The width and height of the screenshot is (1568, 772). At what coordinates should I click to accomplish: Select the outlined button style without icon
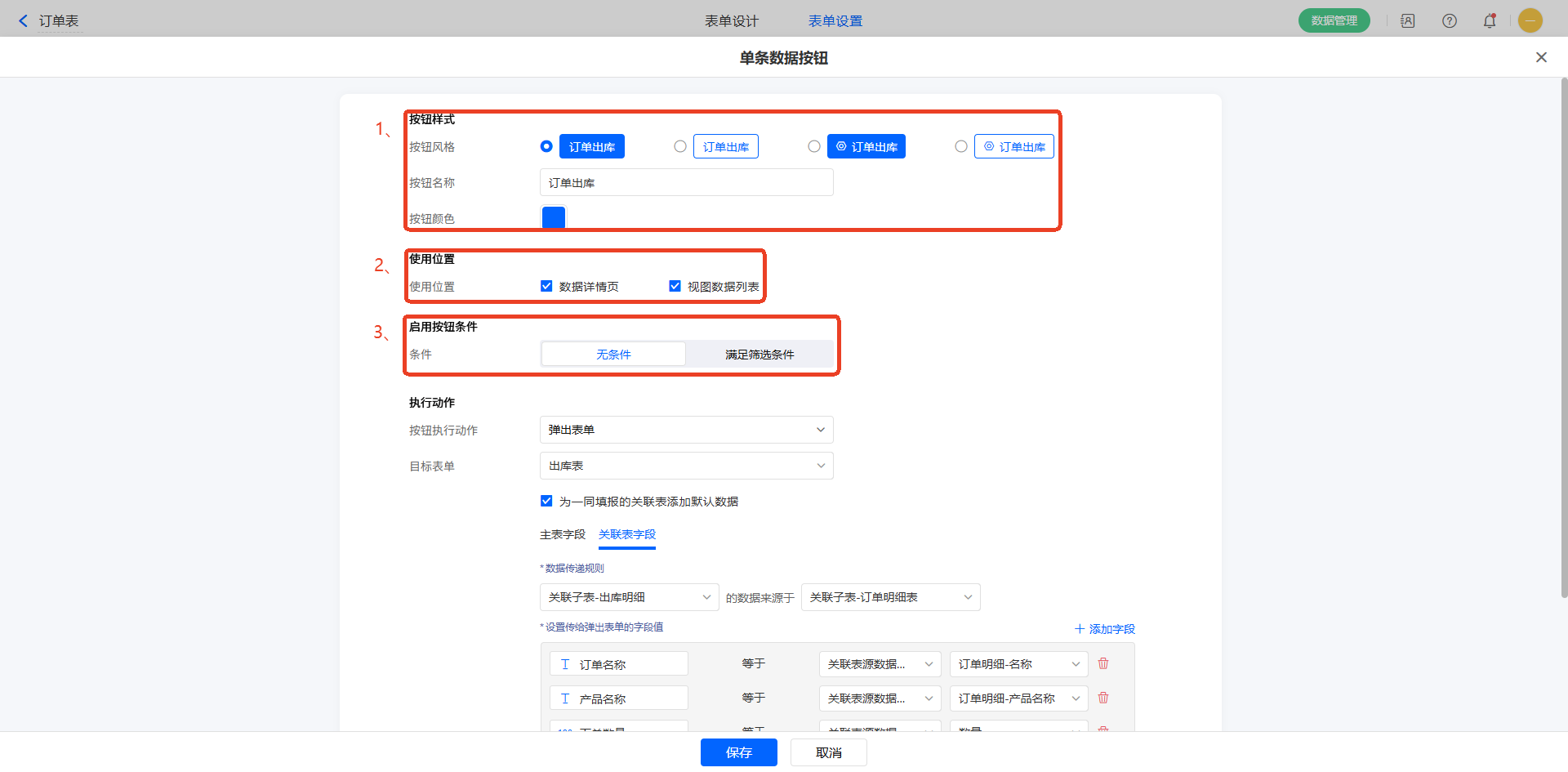[x=680, y=146]
